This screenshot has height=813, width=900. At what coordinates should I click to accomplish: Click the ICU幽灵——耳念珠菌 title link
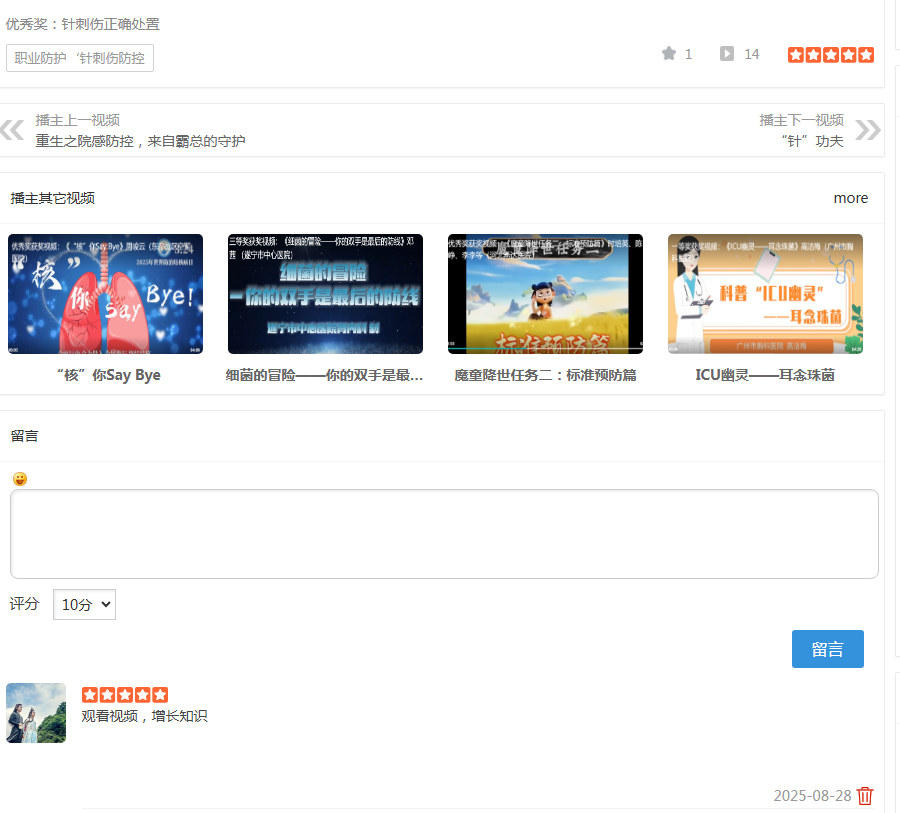[765, 375]
